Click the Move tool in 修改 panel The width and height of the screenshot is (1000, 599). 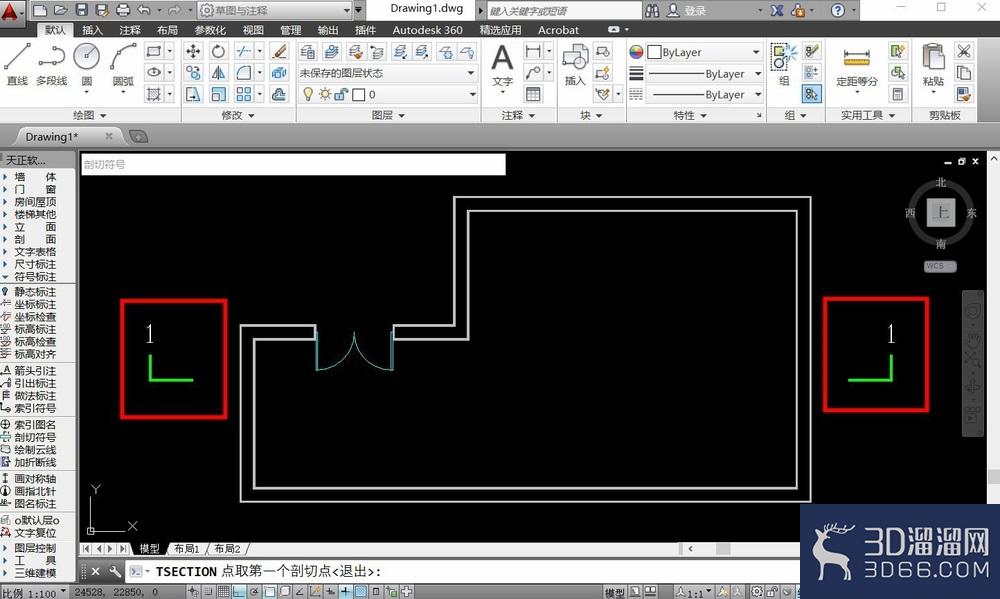coord(193,51)
